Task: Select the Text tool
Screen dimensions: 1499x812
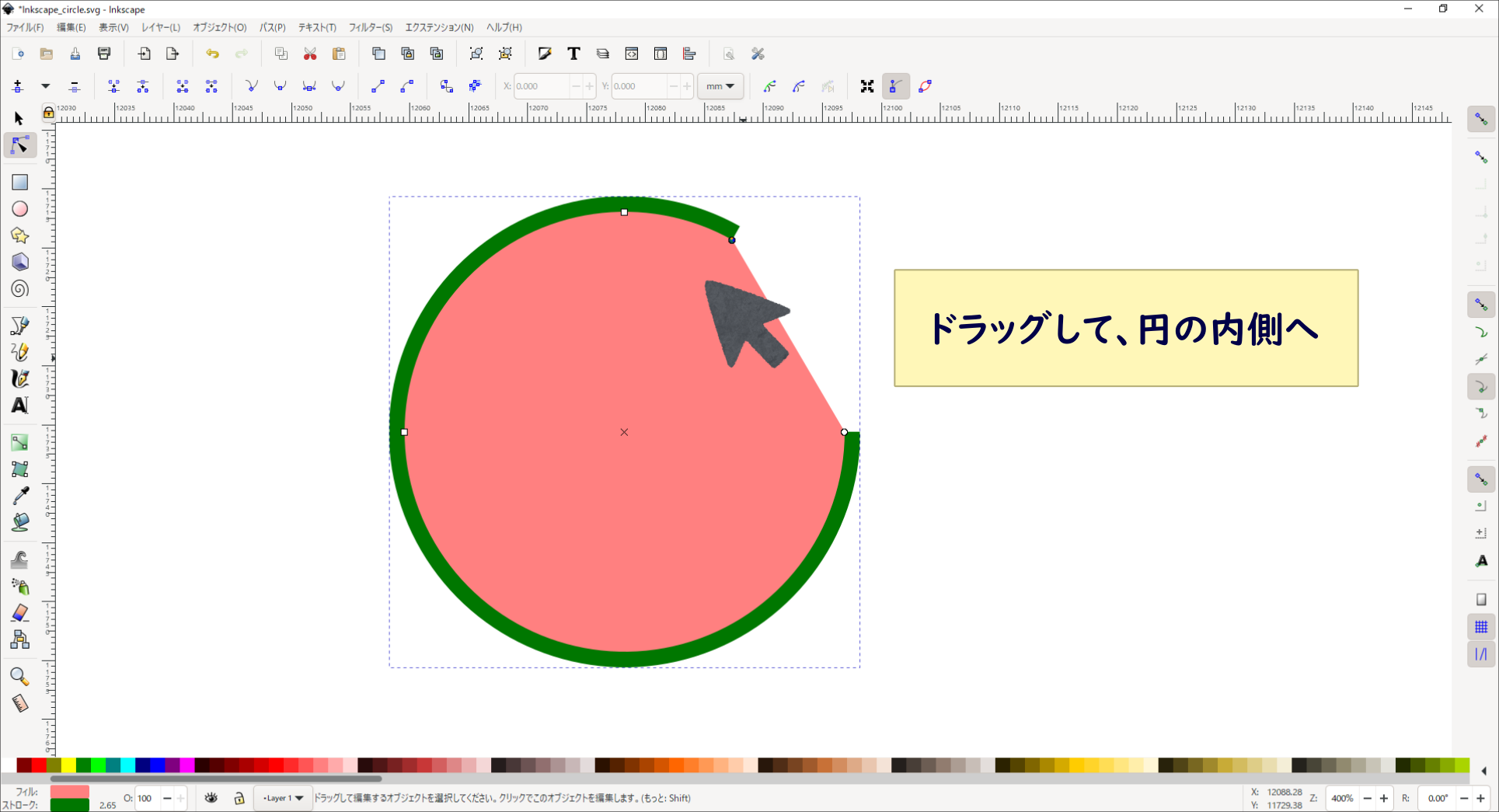Action: click(x=19, y=405)
